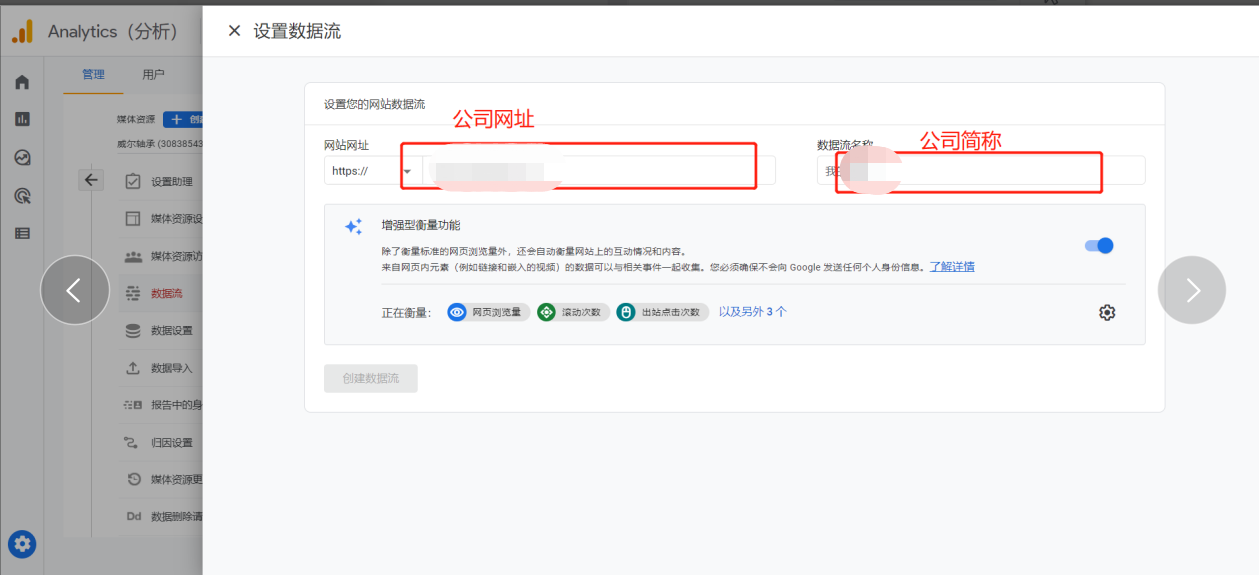
Task: Click the back arrow in admin column
Action: click(91, 180)
